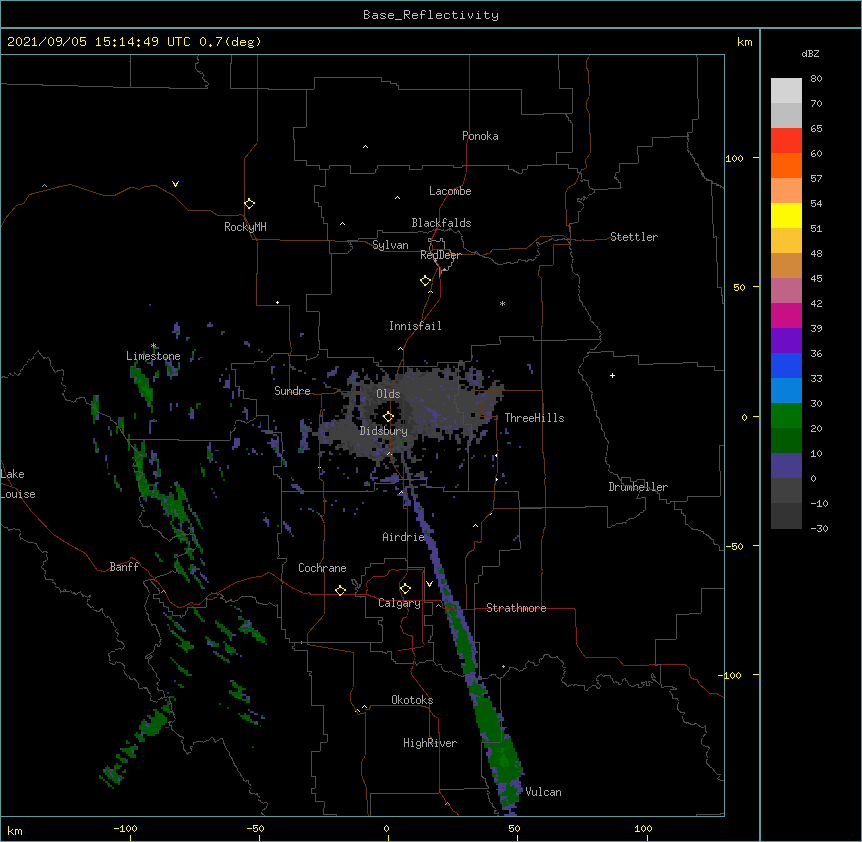Click the yellow diamond marker near RockyMH
This screenshot has width=862, height=842.
pos(249,203)
